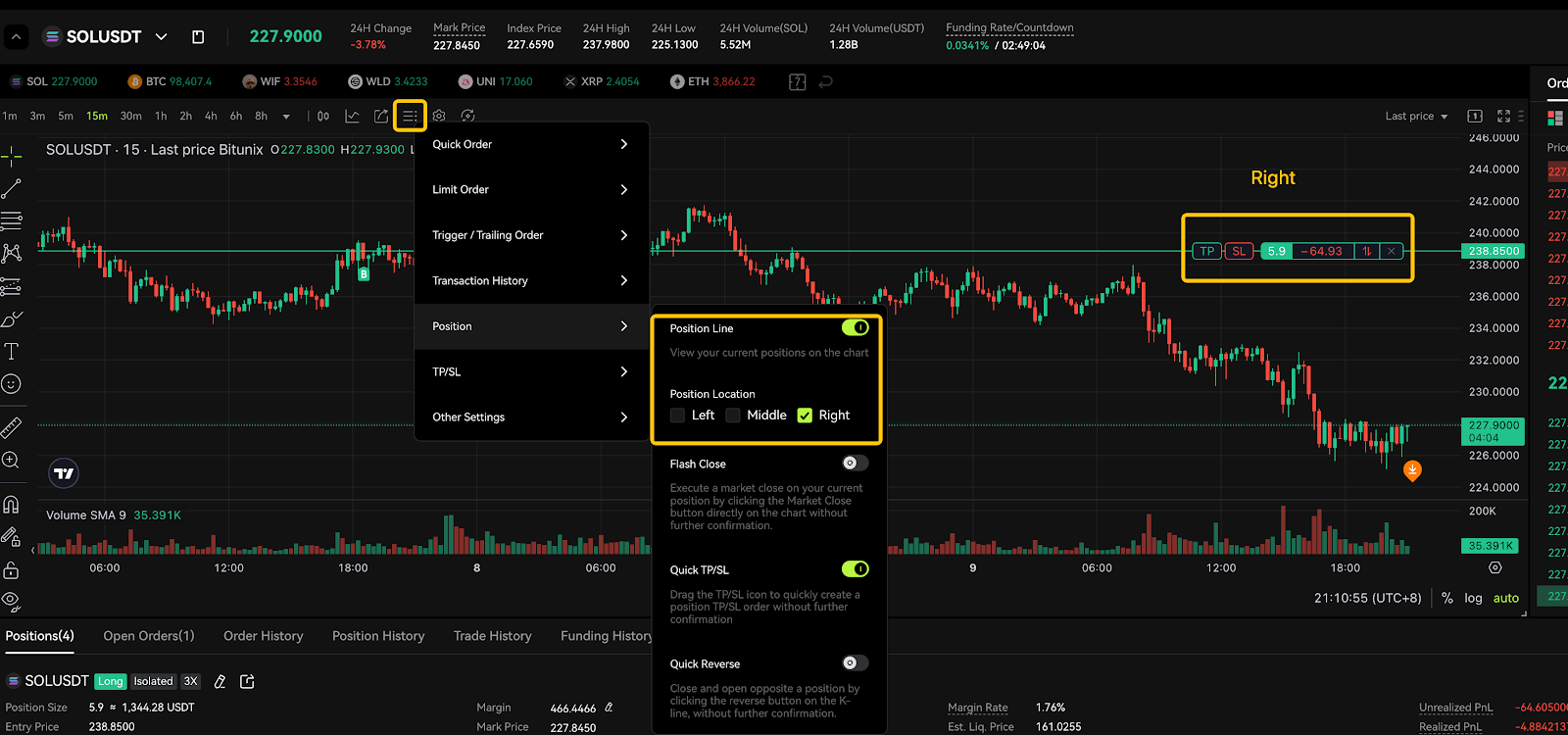1568x735 pixels.
Task: Open the help question mark icon
Action: 798,82
